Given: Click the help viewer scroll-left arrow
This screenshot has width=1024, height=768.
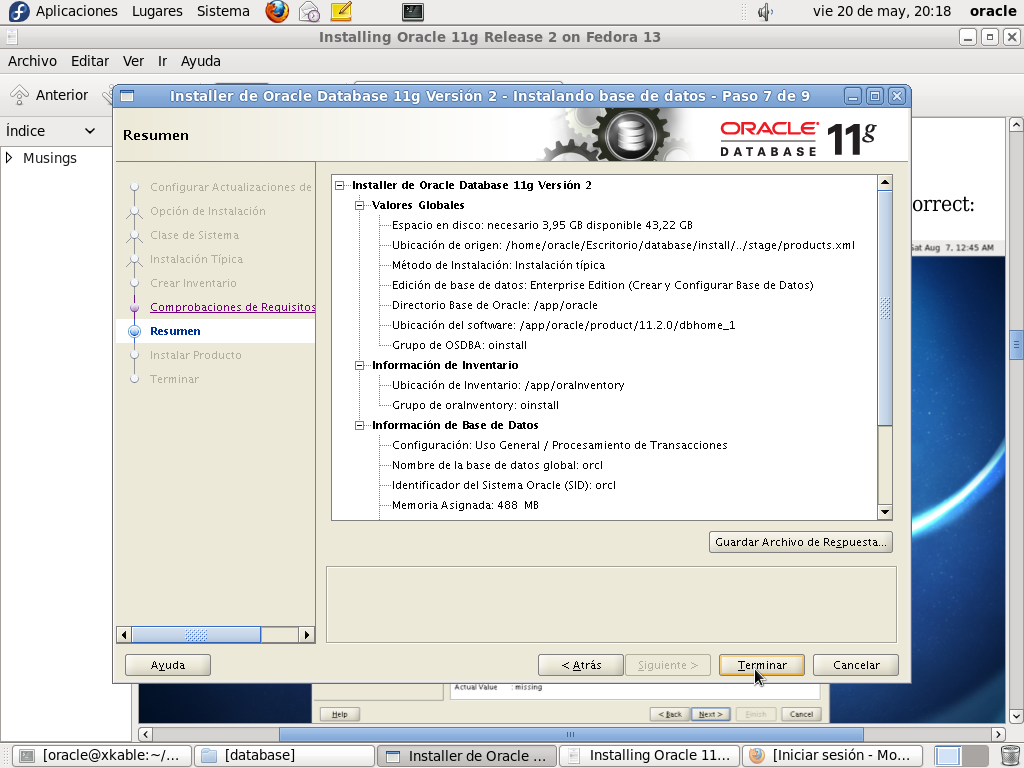Looking at the screenshot, I should (146, 734).
